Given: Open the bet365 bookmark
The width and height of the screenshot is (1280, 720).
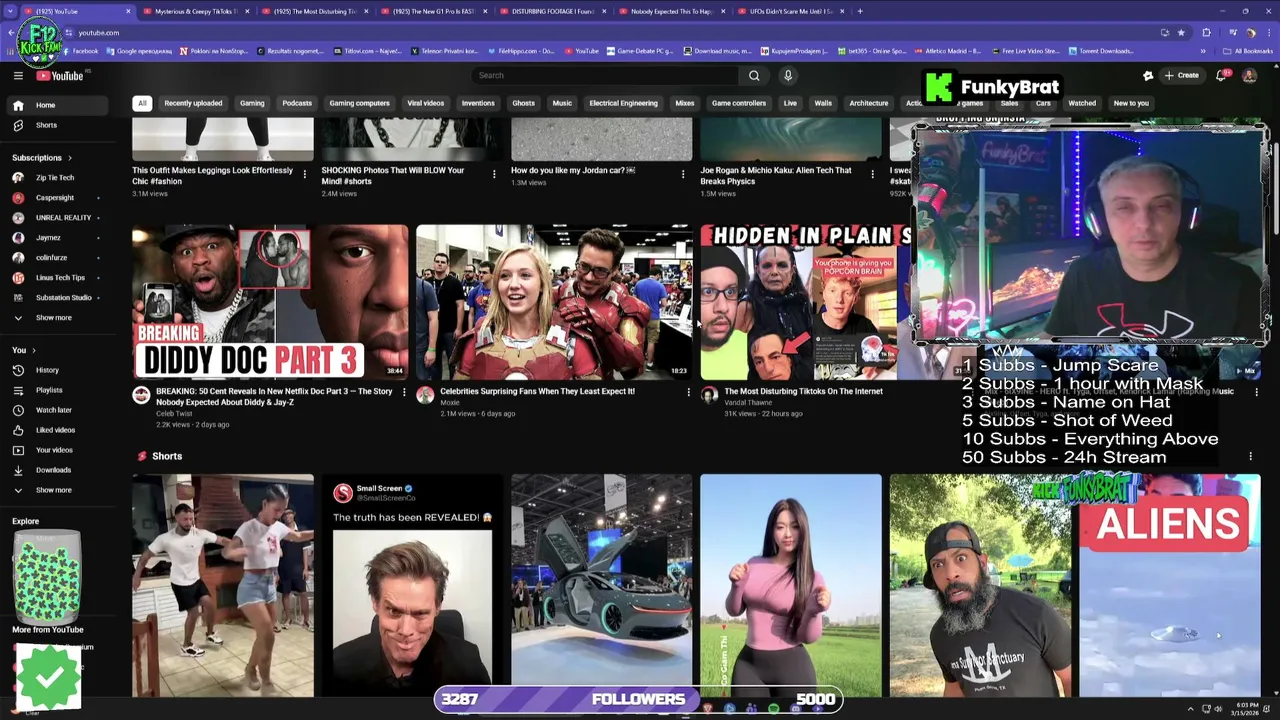Looking at the screenshot, I should (x=871, y=51).
